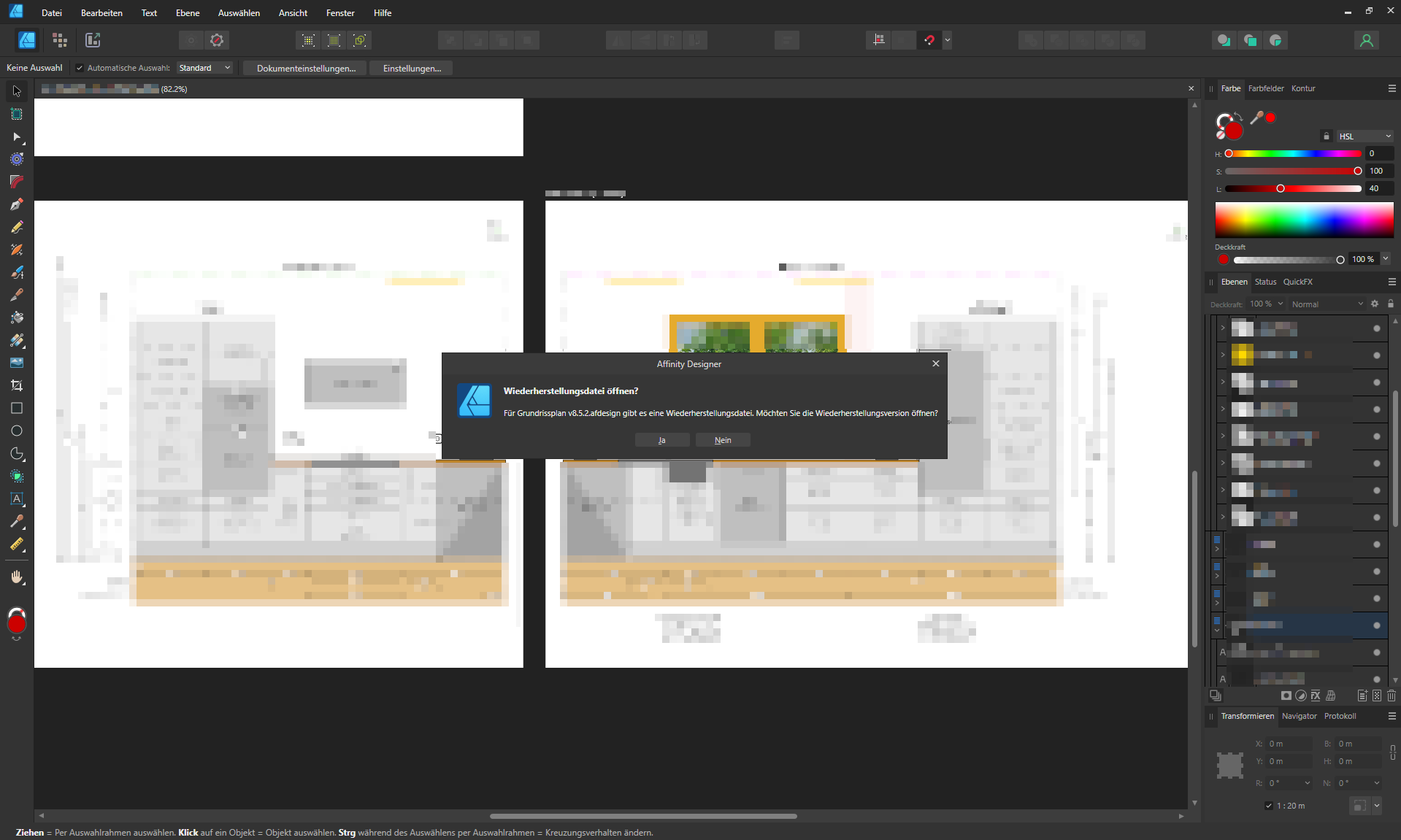Click the delete layer trash icon
The height and width of the screenshot is (840, 1401).
point(1392,695)
